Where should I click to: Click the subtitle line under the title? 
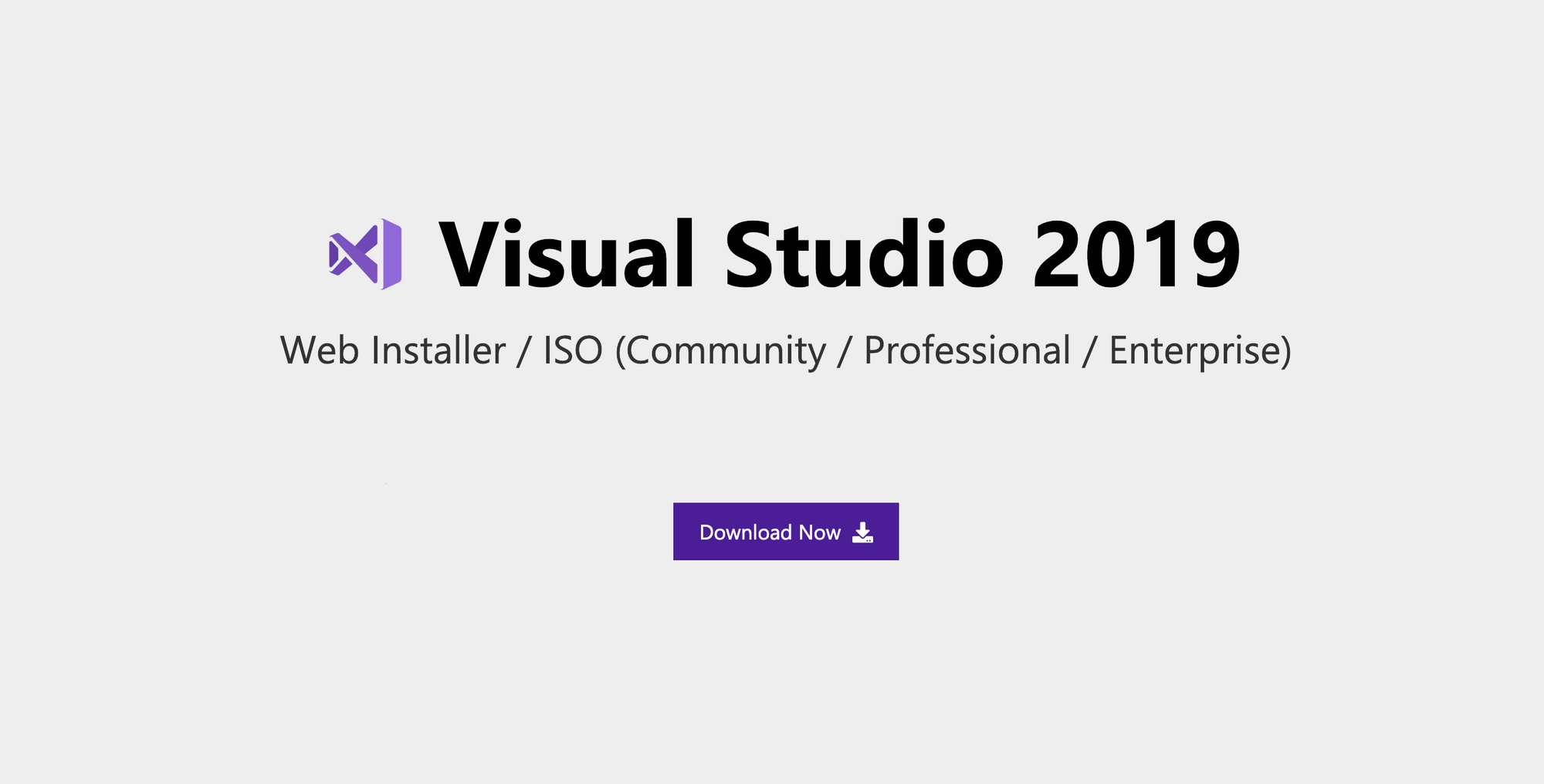tap(787, 352)
